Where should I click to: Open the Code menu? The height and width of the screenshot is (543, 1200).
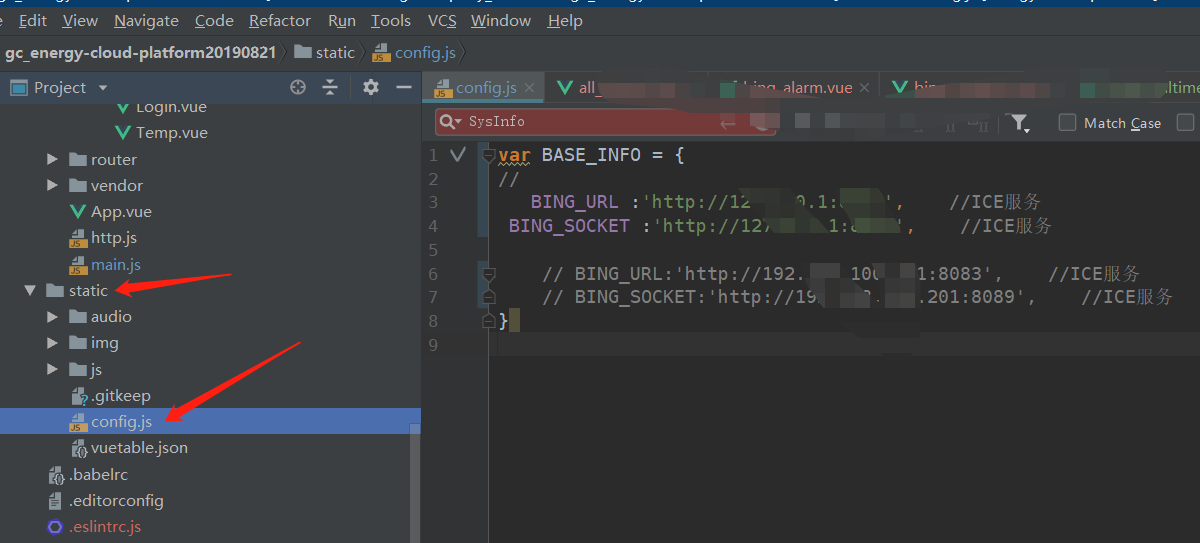click(214, 20)
